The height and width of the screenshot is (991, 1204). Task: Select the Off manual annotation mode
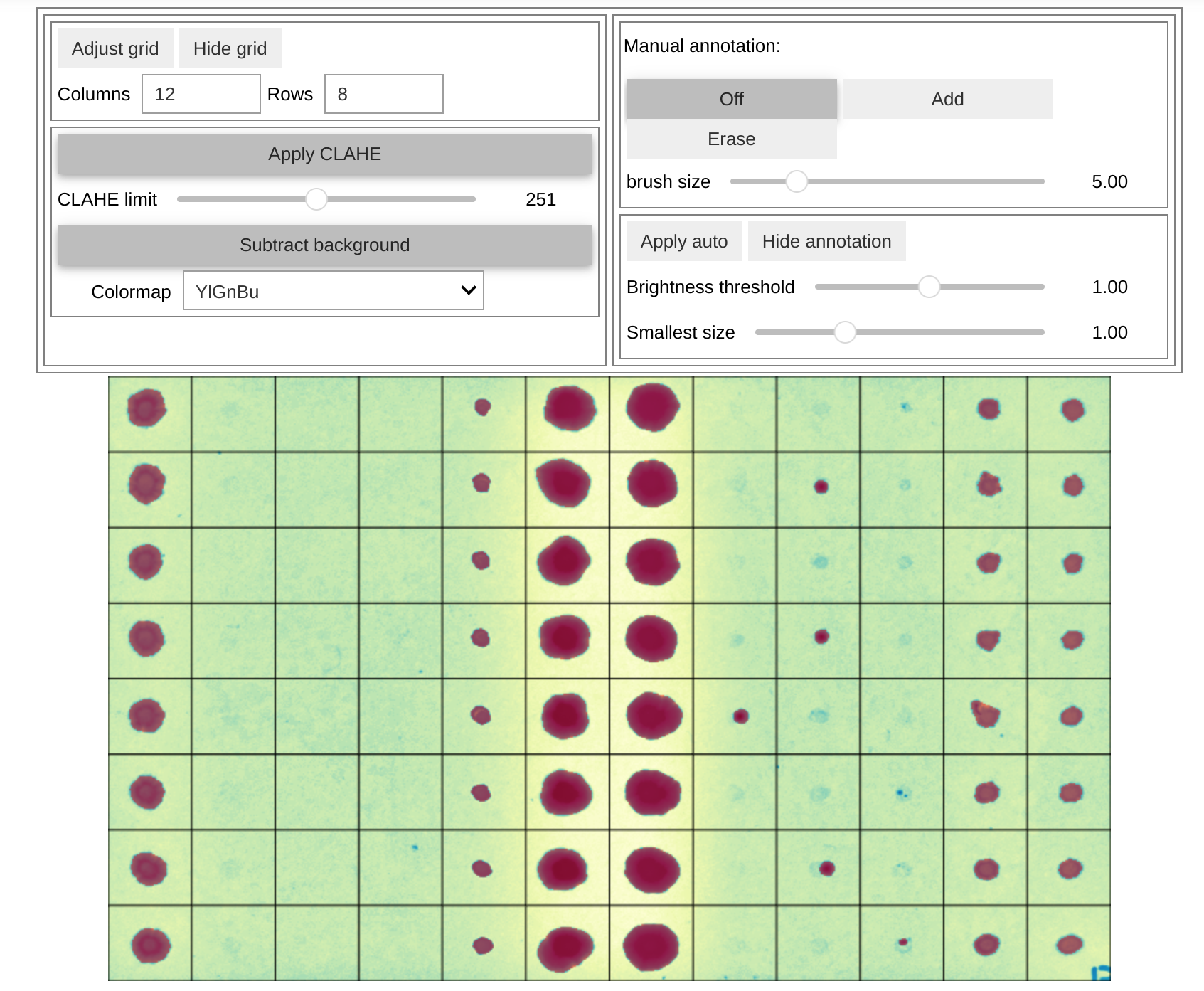[731, 99]
